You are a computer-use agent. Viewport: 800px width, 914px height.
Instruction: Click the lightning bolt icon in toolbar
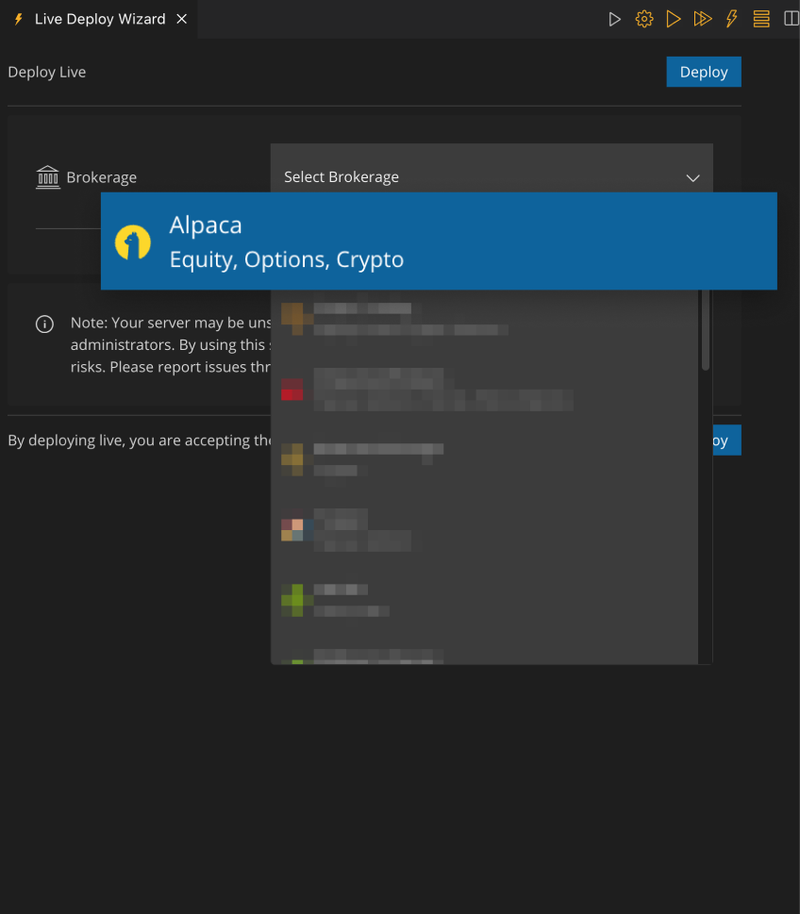pyautogui.click(x=732, y=19)
